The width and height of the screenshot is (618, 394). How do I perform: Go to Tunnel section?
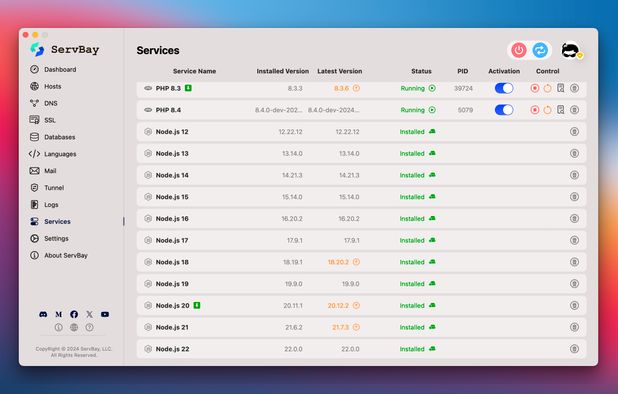coord(47,188)
